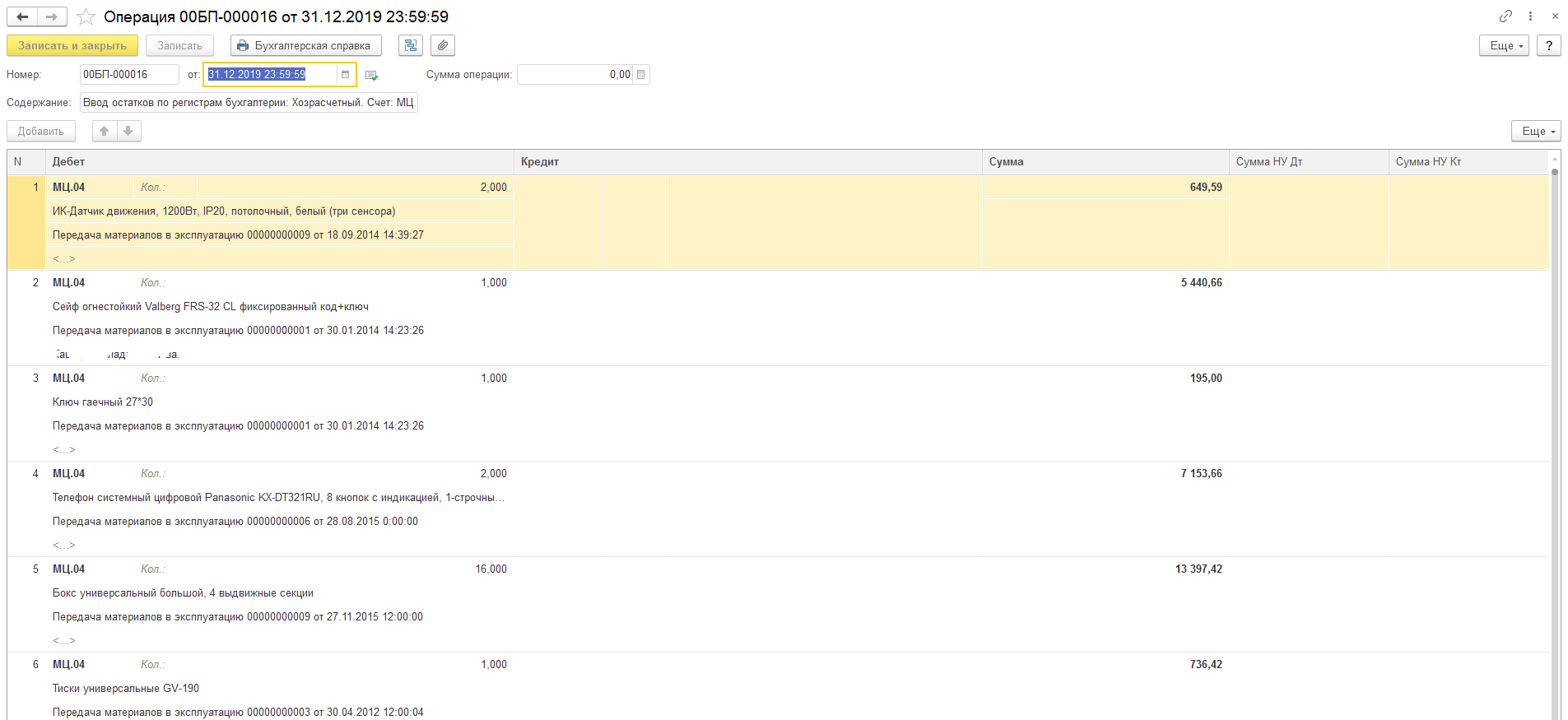Add a new posting with Добавить

tap(41, 131)
